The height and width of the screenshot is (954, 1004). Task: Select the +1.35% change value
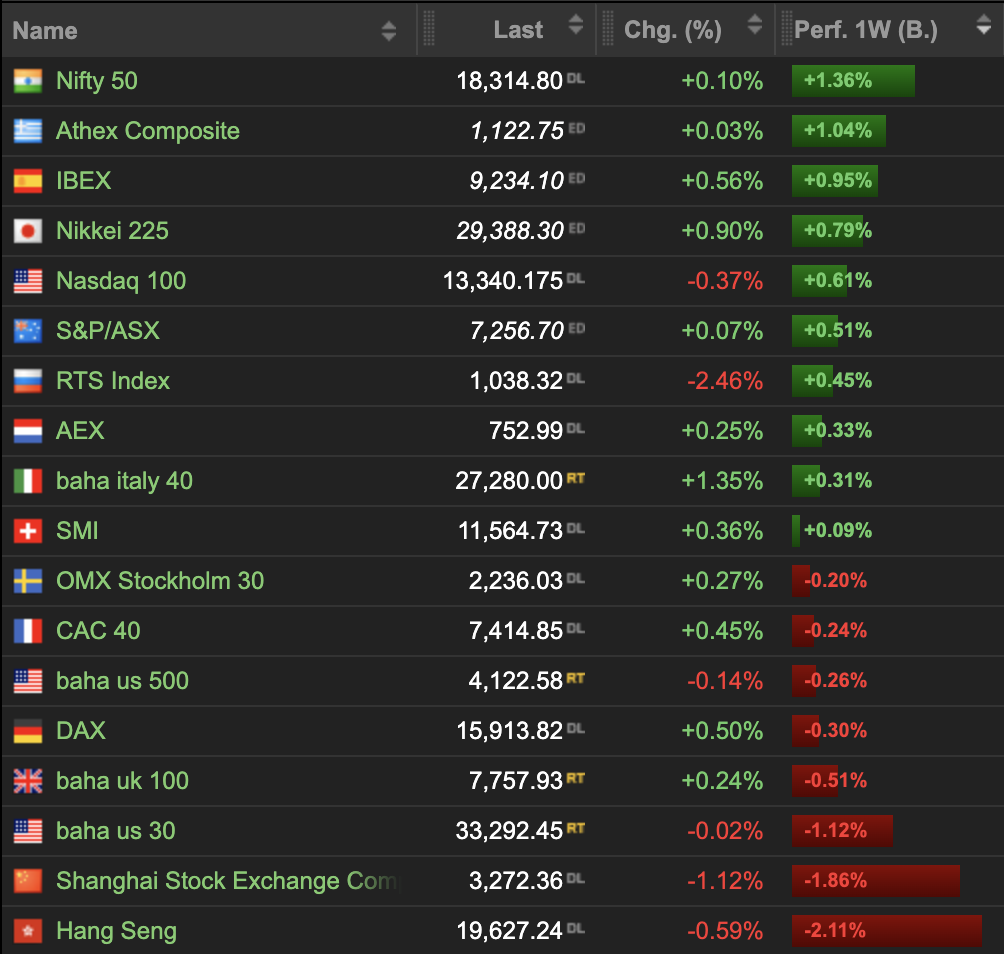(722, 480)
